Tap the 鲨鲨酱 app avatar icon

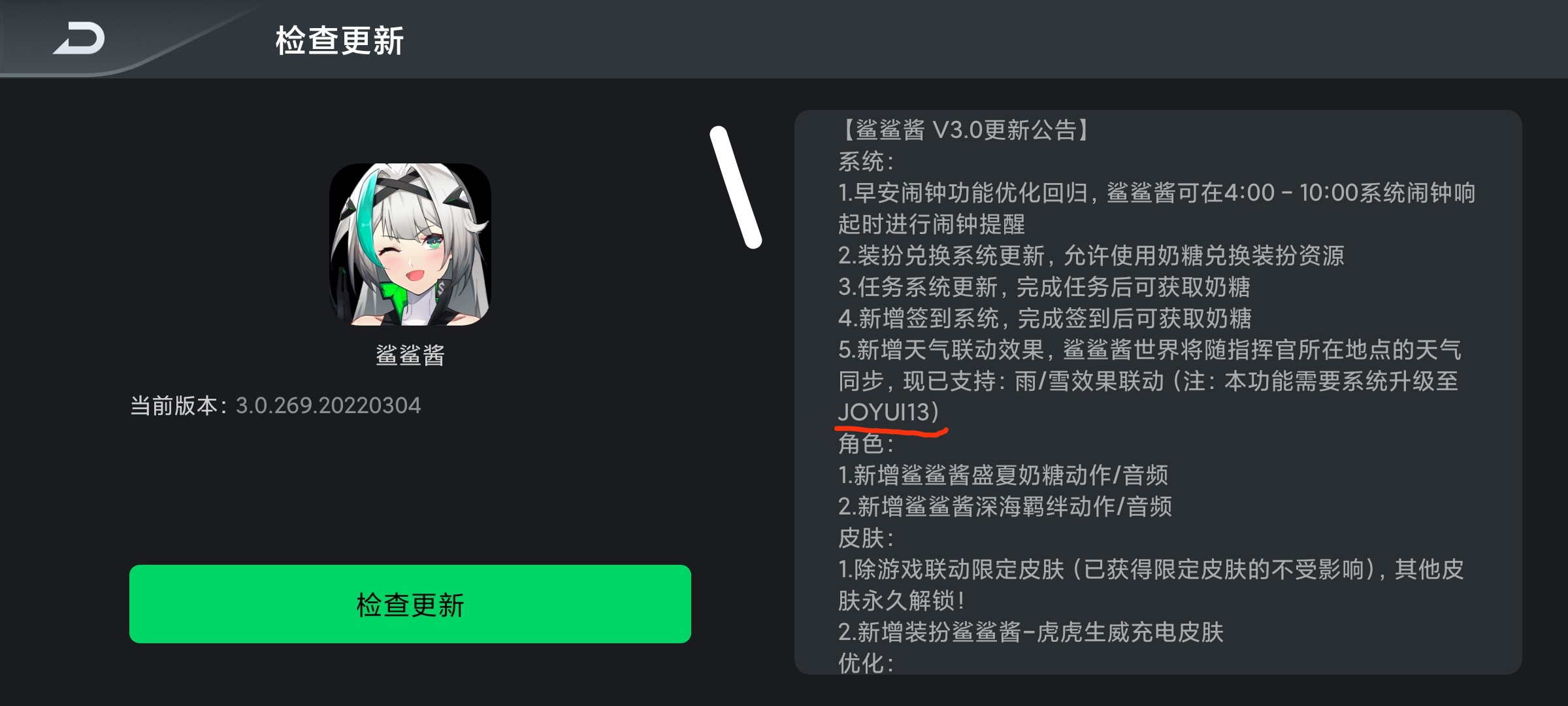click(410, 244)
